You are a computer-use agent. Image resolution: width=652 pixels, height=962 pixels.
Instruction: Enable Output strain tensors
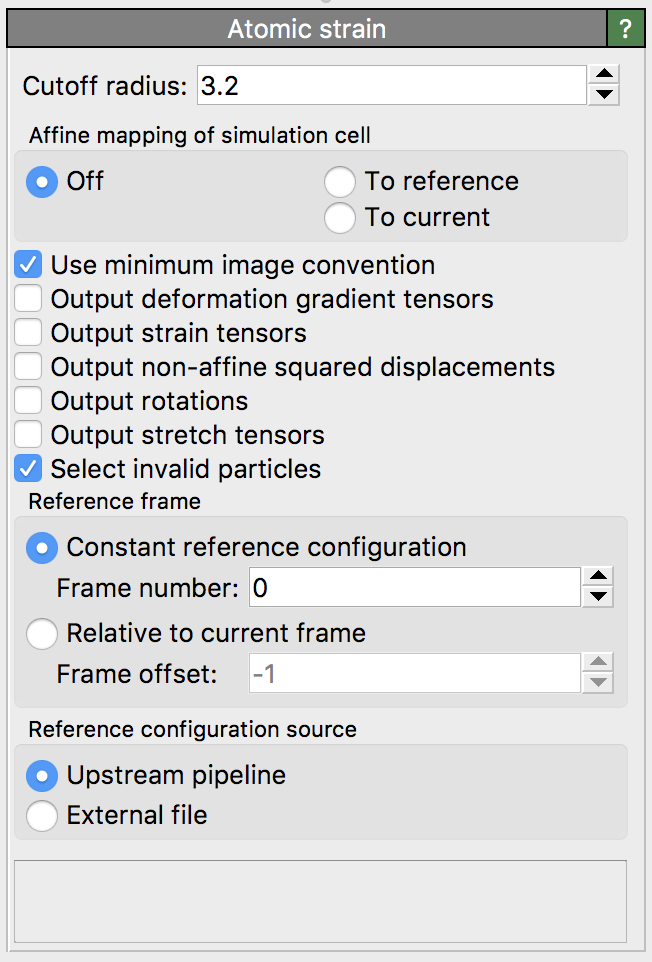tap(29, 333)
